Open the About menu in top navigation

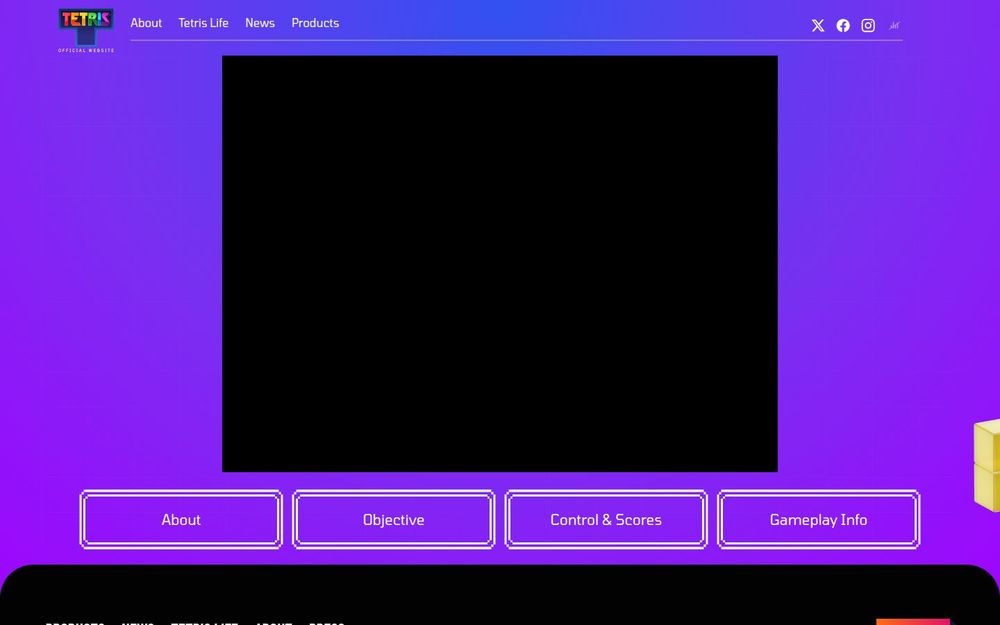pos(146,23)
